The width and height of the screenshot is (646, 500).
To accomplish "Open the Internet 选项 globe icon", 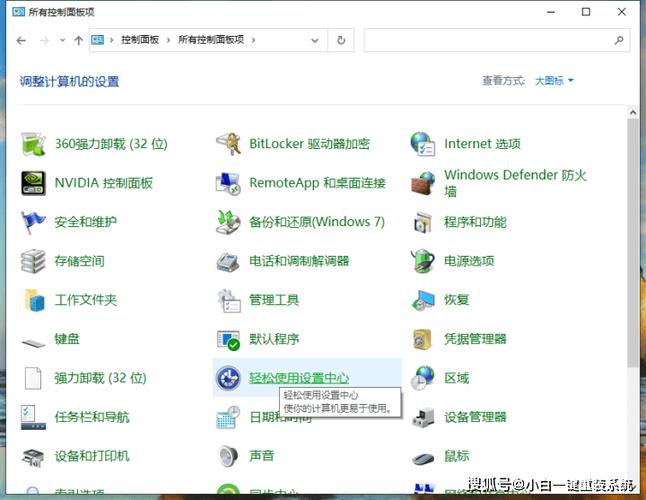I will [x=423, y=144].
